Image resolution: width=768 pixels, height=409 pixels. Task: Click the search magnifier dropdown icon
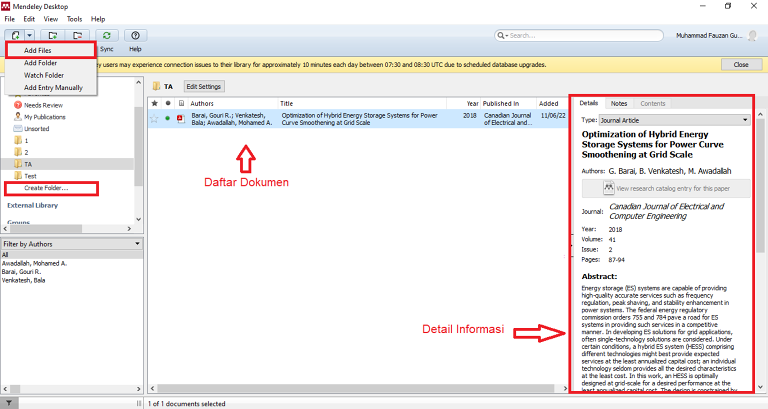(x=502, y=35)
